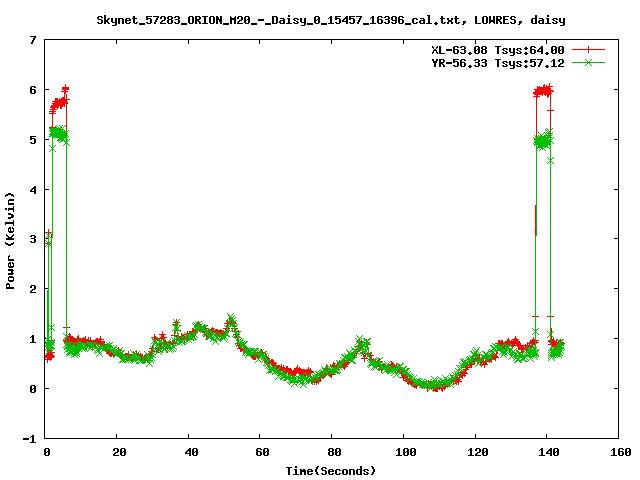Click y-axis tick label 3

point(33,239)
